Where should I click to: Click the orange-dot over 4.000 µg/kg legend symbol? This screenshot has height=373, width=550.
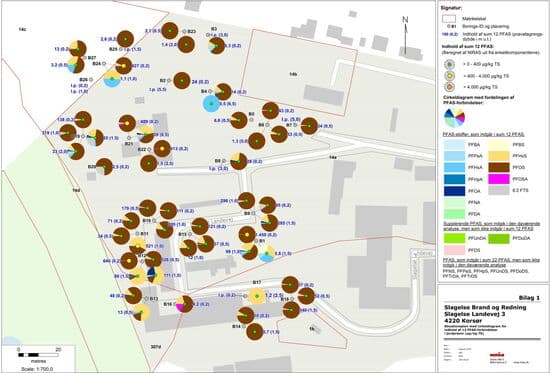click(450, 87)
